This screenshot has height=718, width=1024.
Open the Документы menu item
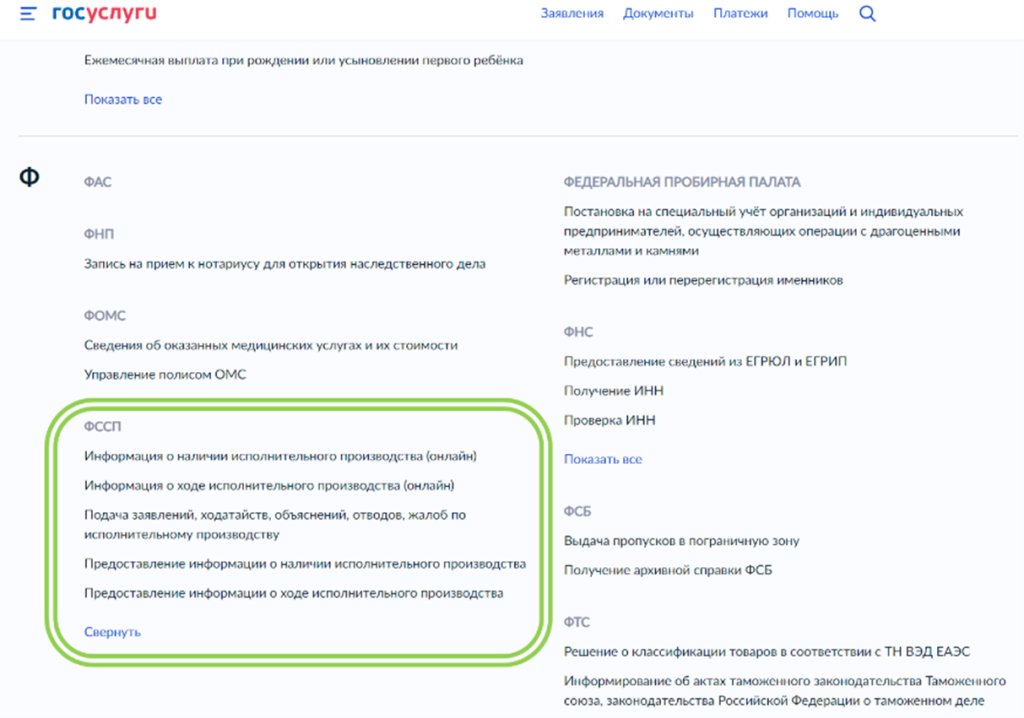pyautogui.click(x=656, y=13)
